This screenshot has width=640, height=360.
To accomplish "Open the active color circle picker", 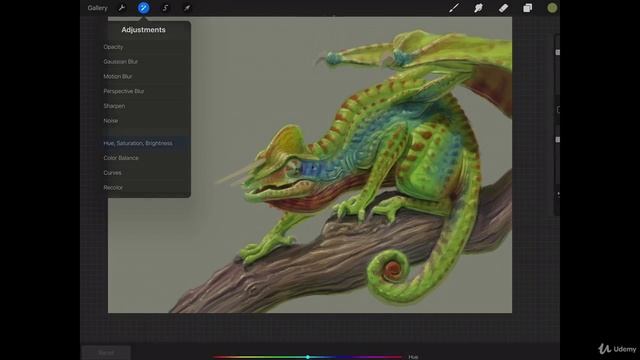I will [x=552, y=8].
